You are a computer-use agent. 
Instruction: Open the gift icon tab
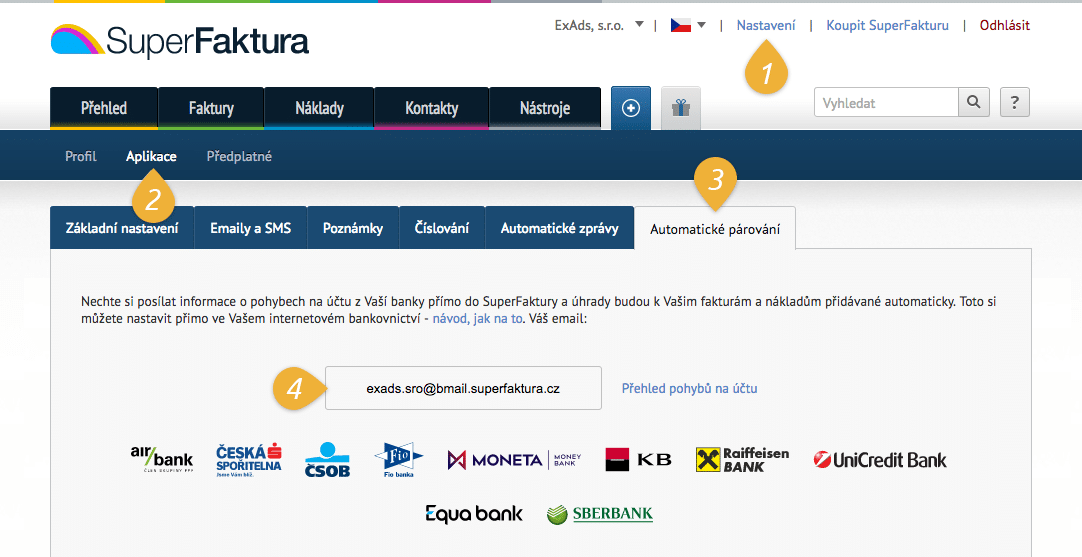click(681, 108)
